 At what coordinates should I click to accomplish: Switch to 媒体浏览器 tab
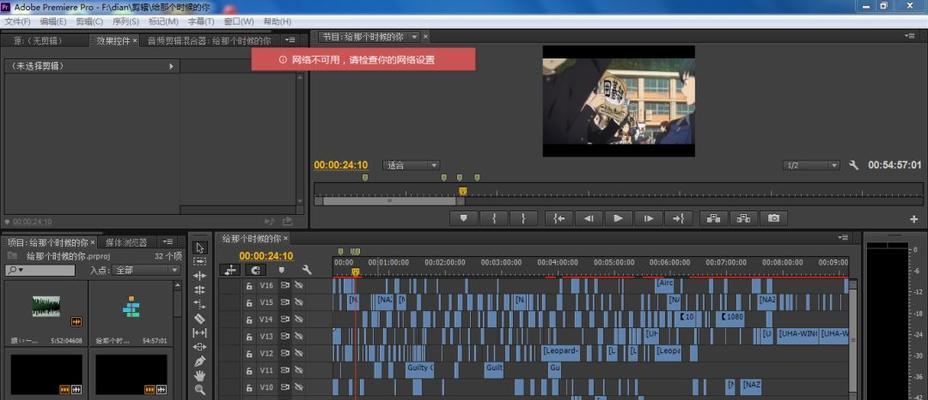126,242
